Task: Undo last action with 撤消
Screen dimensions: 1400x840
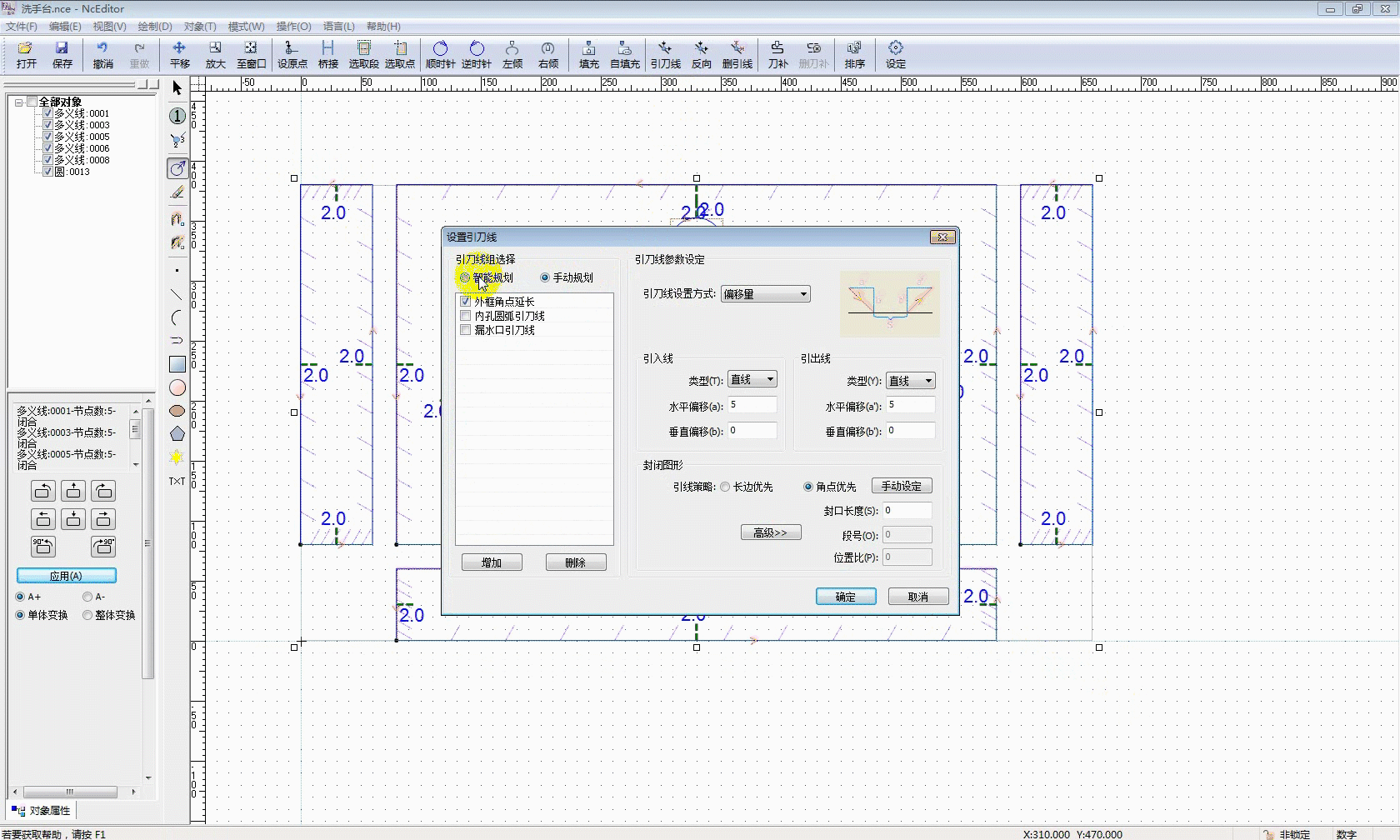Action: pyautogui.click(x=102, y=55)
